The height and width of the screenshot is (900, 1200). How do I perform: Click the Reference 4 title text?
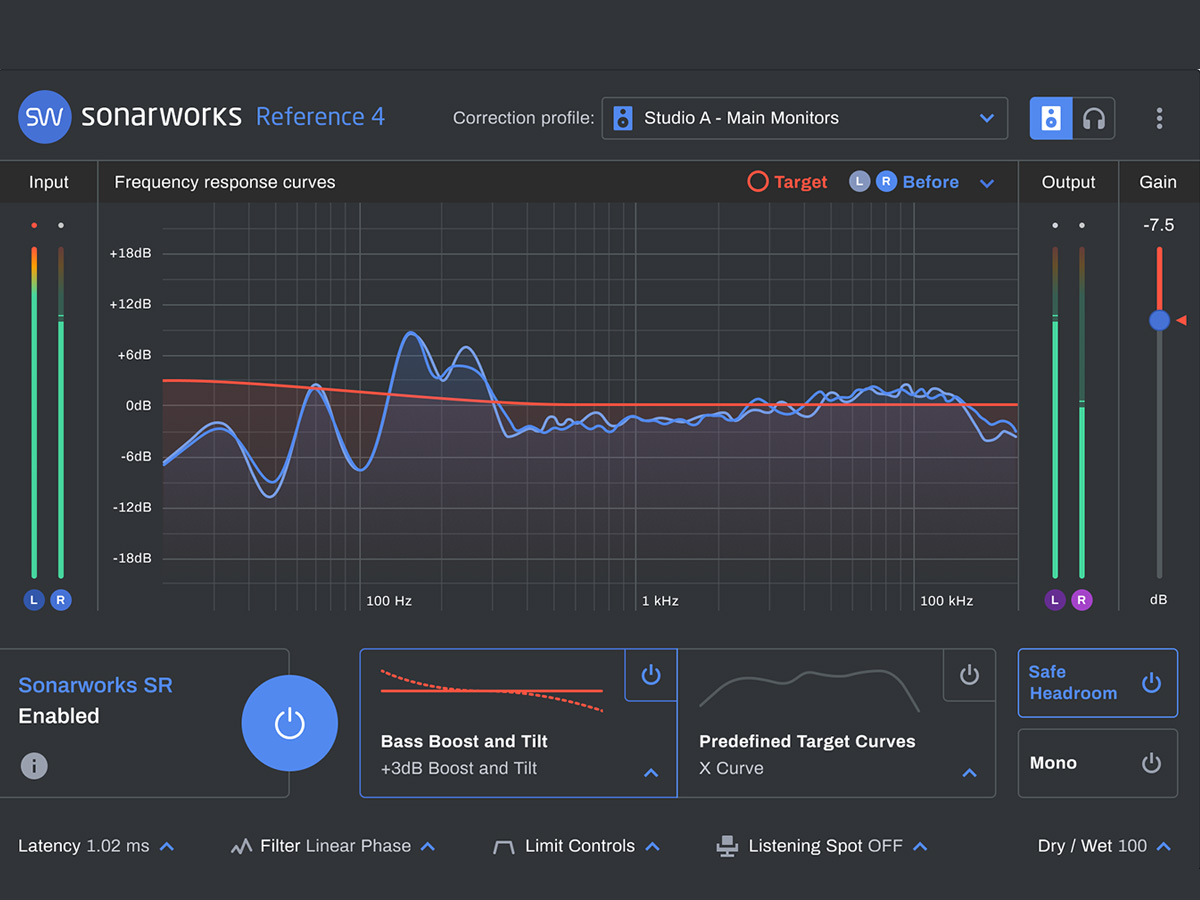(320, 117)
